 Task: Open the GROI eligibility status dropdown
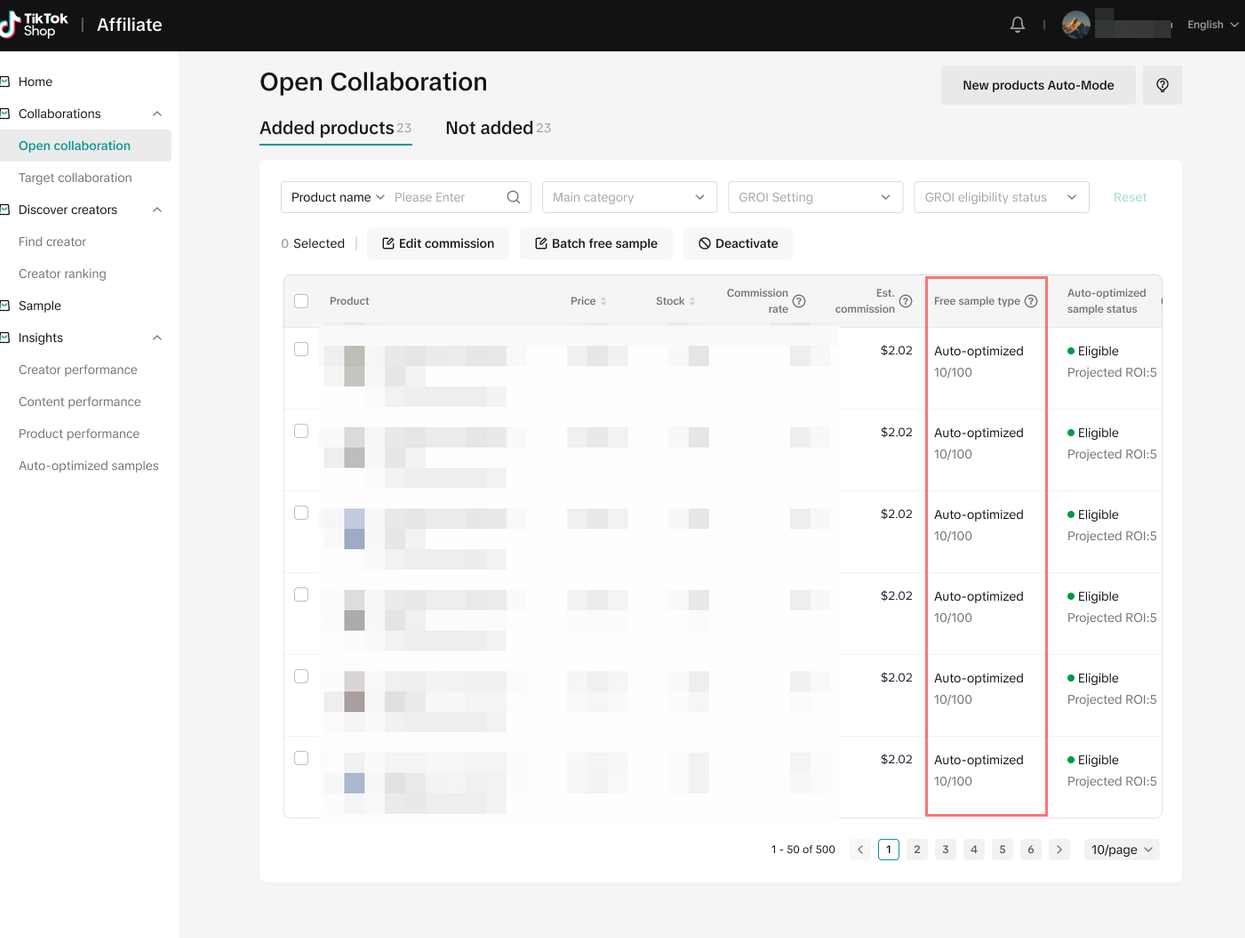1001,198
